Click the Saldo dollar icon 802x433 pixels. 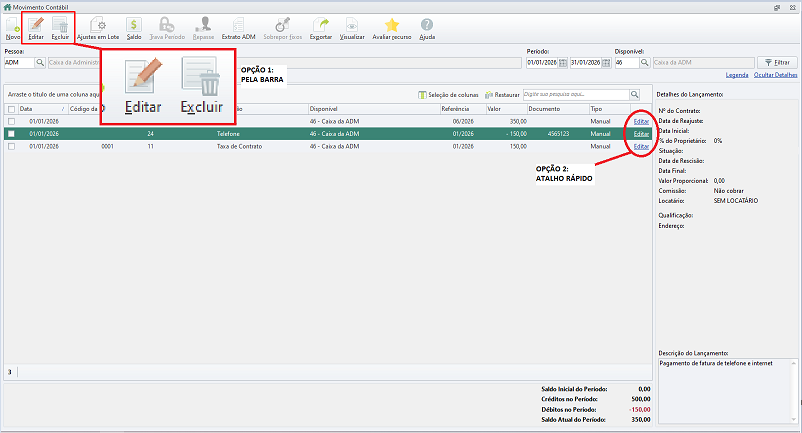[134, 29]
